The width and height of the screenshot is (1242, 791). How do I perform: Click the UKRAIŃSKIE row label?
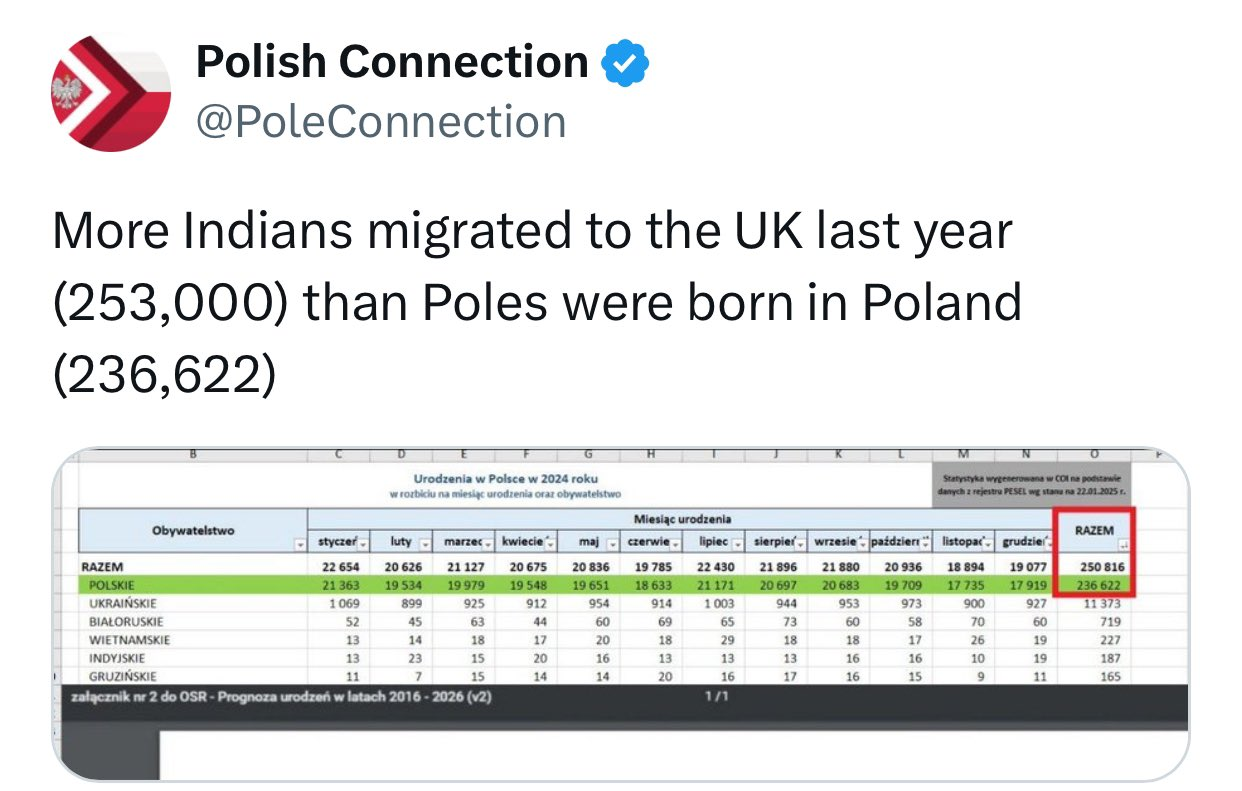pos(123,603)
